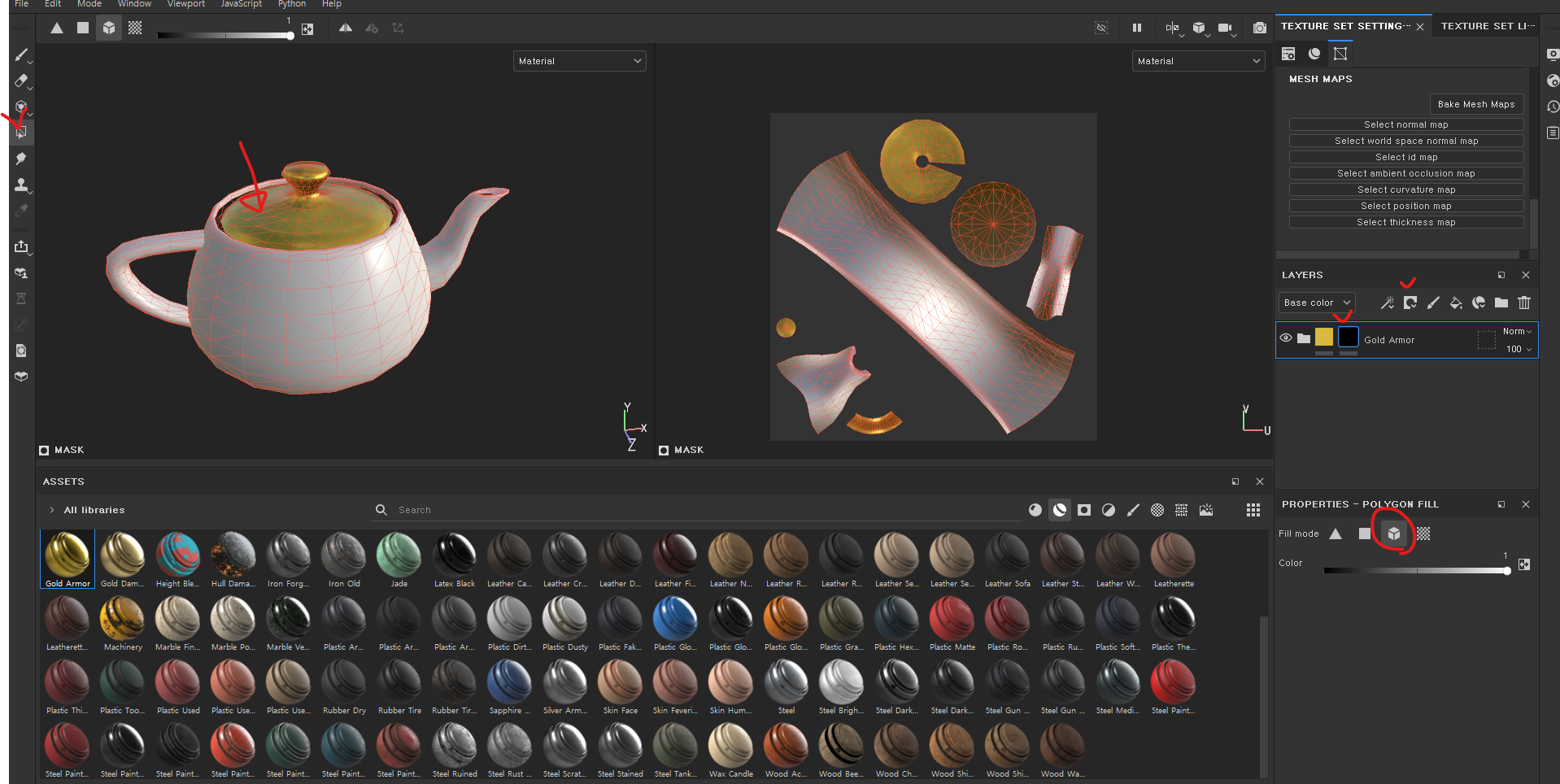The width and height of the screenshot is (1560, 784).
Task: Select the Smudge tool in left toolbar
Action: click(21, 159)
